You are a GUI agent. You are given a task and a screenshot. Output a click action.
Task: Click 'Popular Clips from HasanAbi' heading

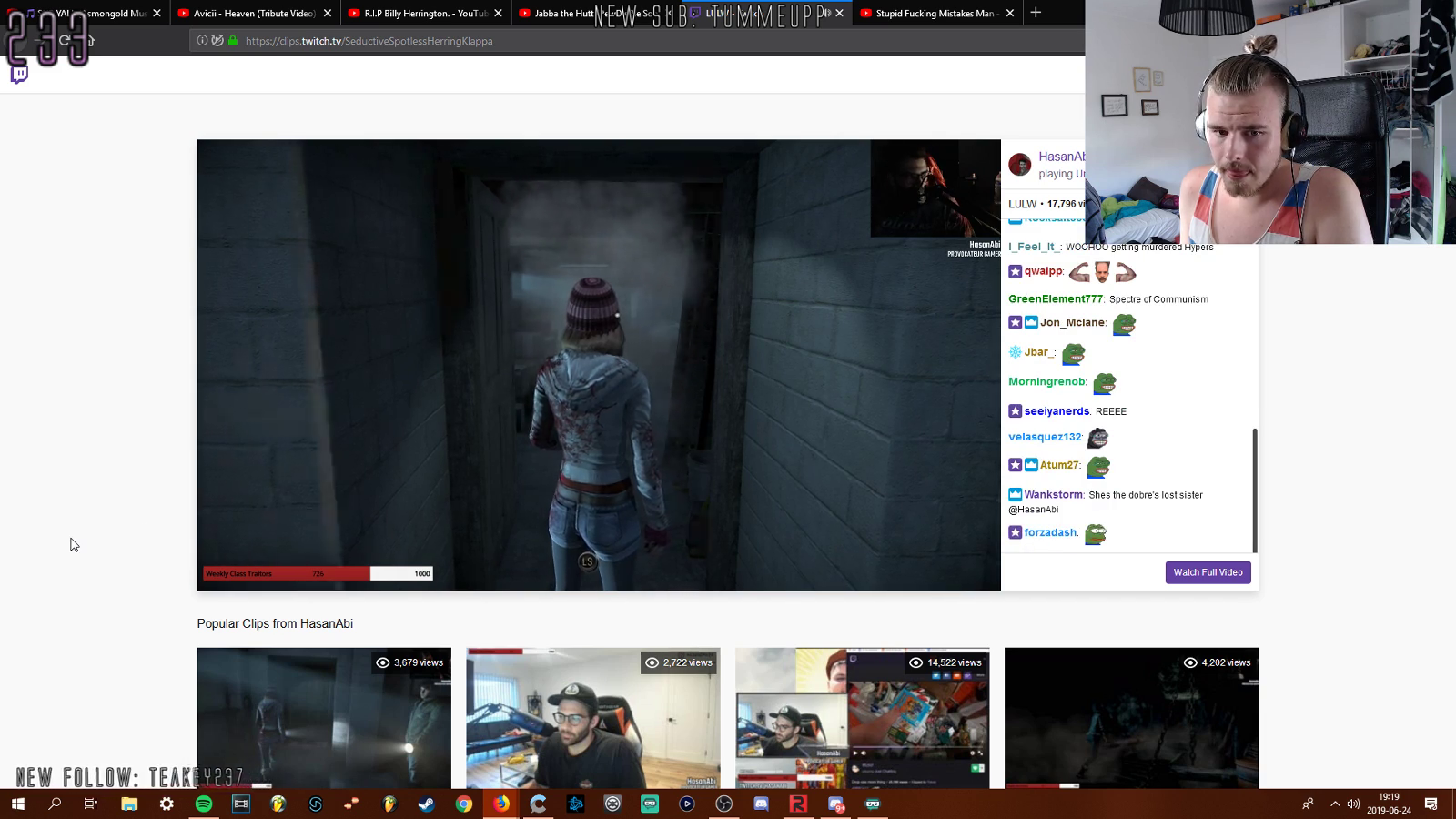275,623
